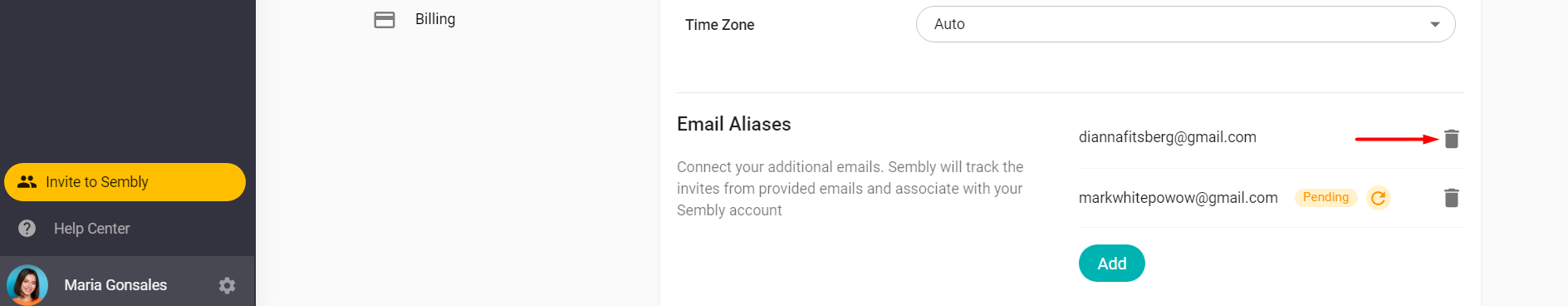Image resolution: width=1568 pixels, height=306 pixels.
Task: Open the Help Center menu entry
Action: pyautogui.click(x=91, y=229)
